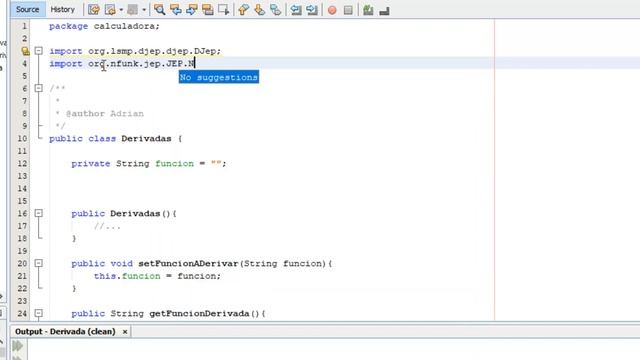Click 'Derivadas()' constructor on line 16
Screen dimensions: 640x360
(x=140, y=213)
